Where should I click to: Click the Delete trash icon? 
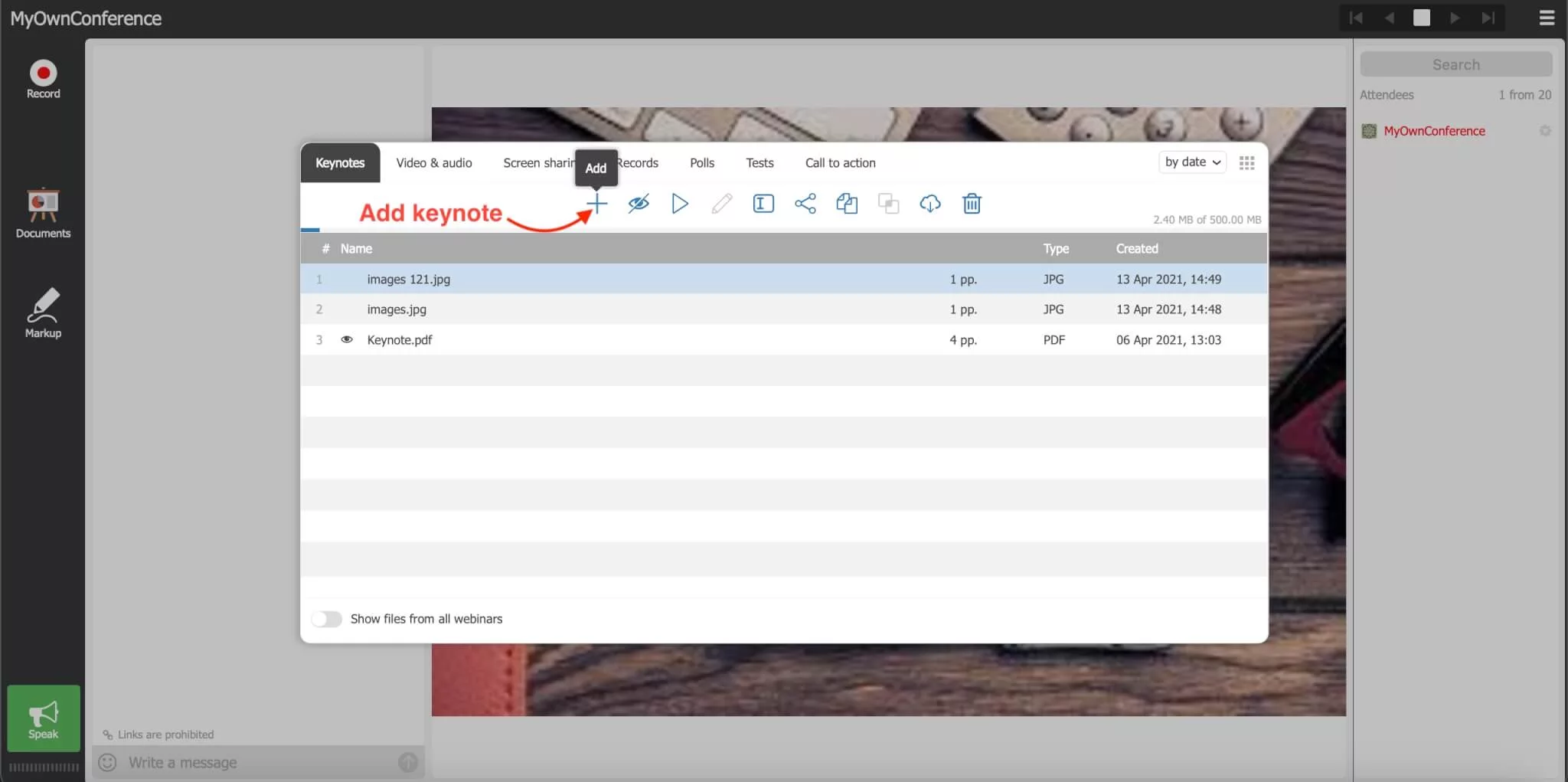pyautogui.click(x=971, y=203)
